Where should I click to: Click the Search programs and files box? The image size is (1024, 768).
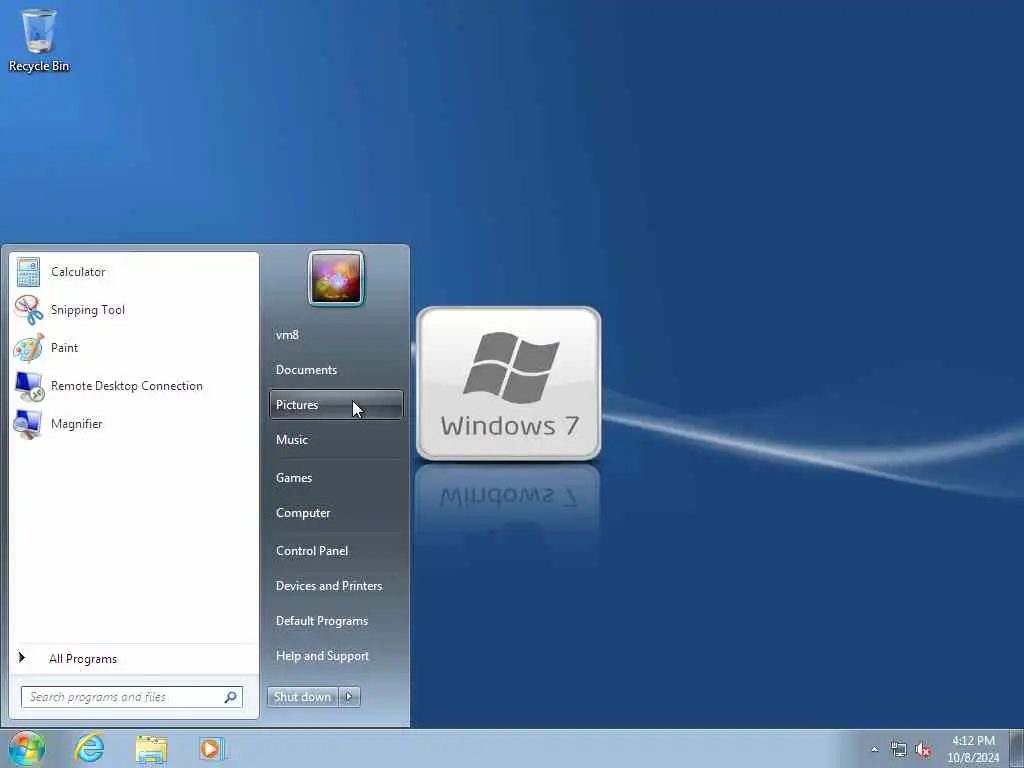pyautogui.click(x=131, y=697)
